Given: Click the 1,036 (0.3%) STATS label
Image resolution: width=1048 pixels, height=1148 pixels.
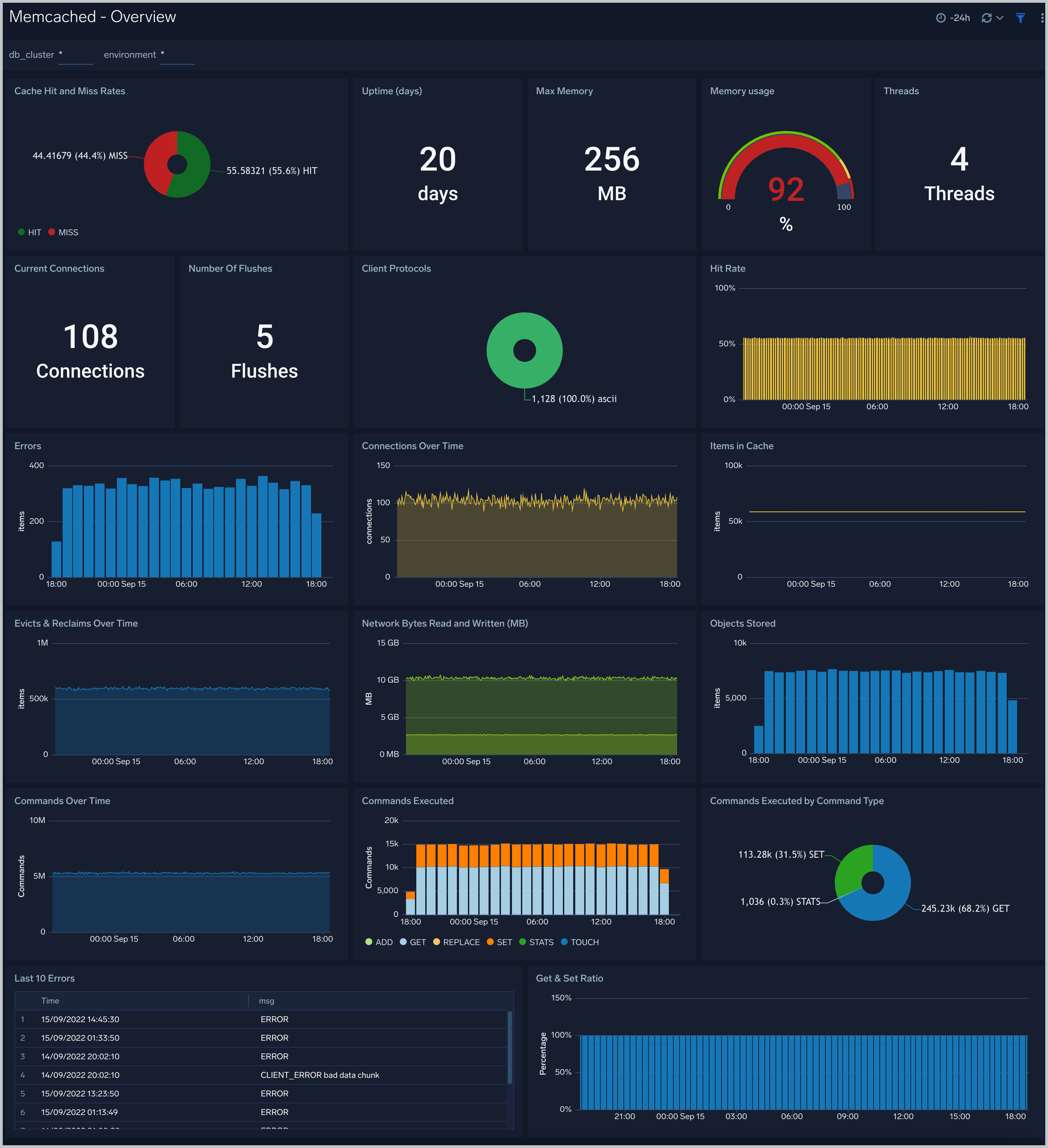Looking at the screenshot, I should pyautogui.click(x=780, y=901).
